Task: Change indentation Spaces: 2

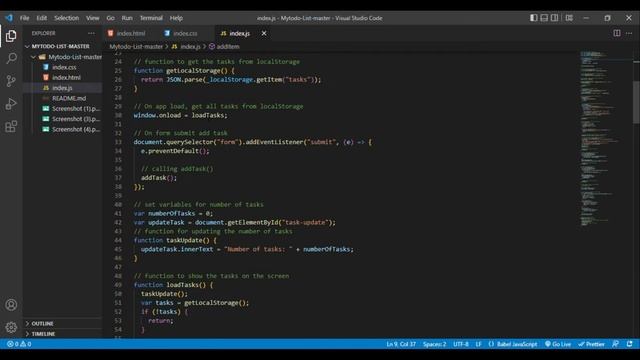Action: pyautogui.click(x=434, y=344)
